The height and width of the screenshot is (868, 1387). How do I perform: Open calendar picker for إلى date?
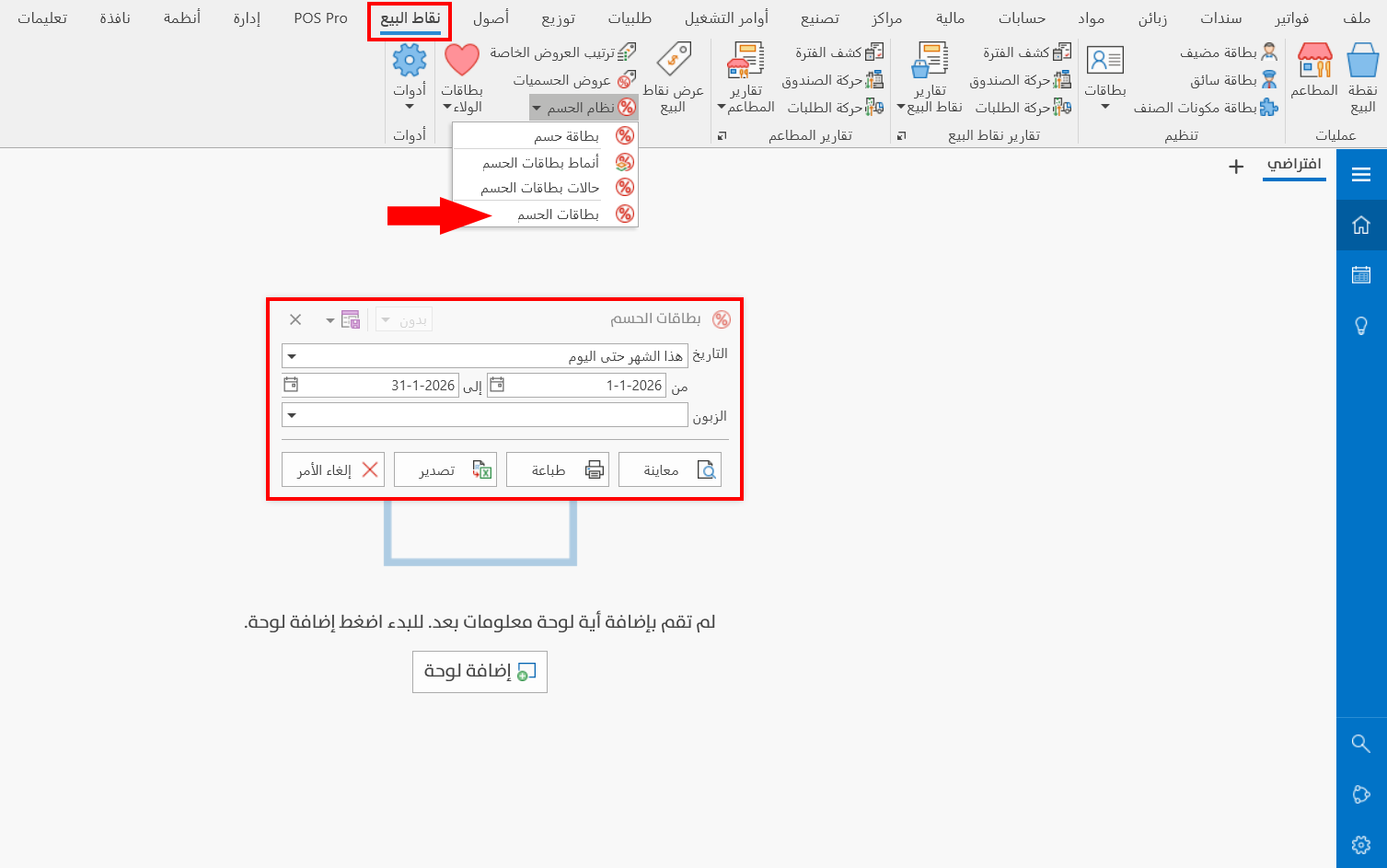pos(291,385)
